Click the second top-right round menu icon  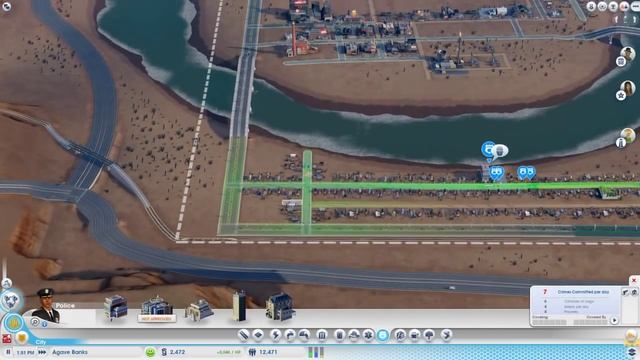602,6
